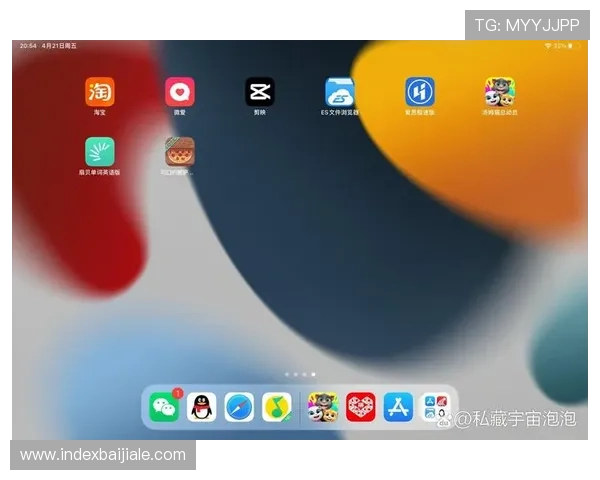
Task: Tap the first home screen page dot
Action: pyautogui.click(x=287, y=374)
